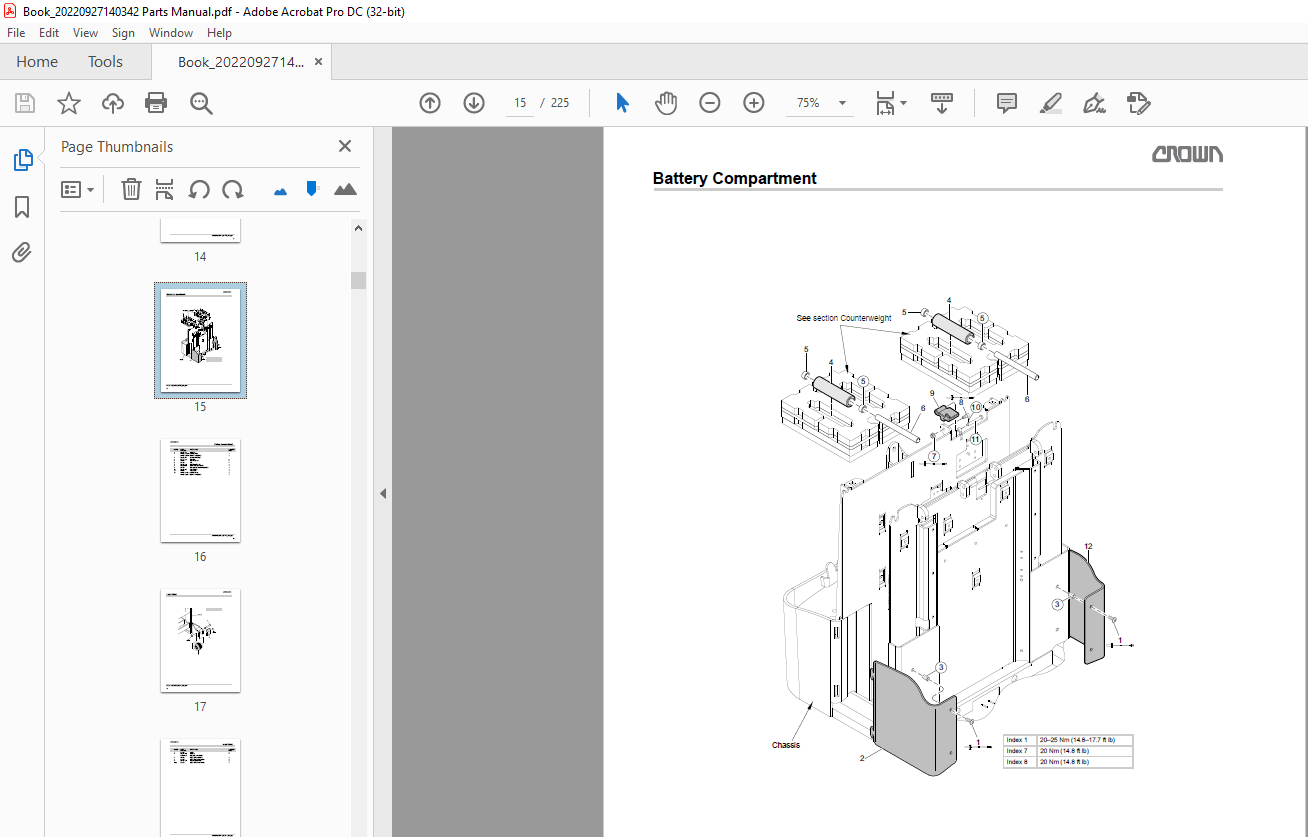The image size is (1308, 837).
Task: Close the Book_2022092714 document tab
Action: [318, 62]
